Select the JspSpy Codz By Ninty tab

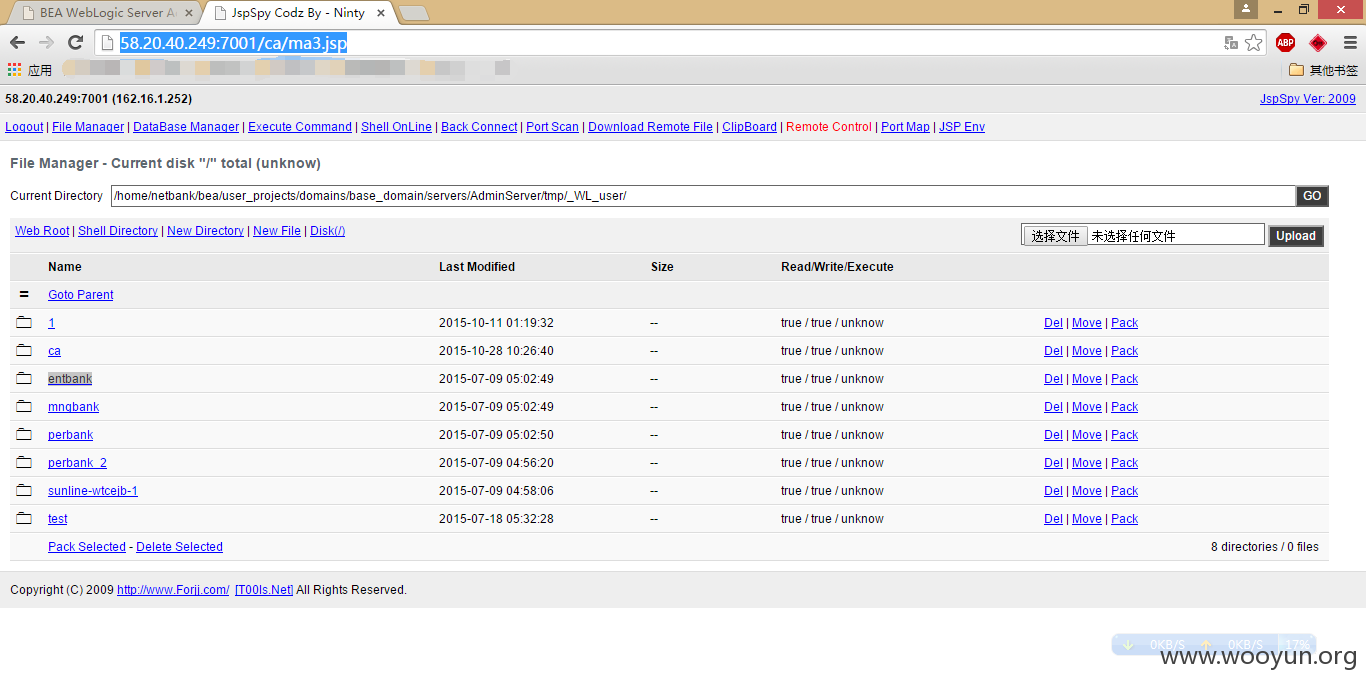pos(296,13)
